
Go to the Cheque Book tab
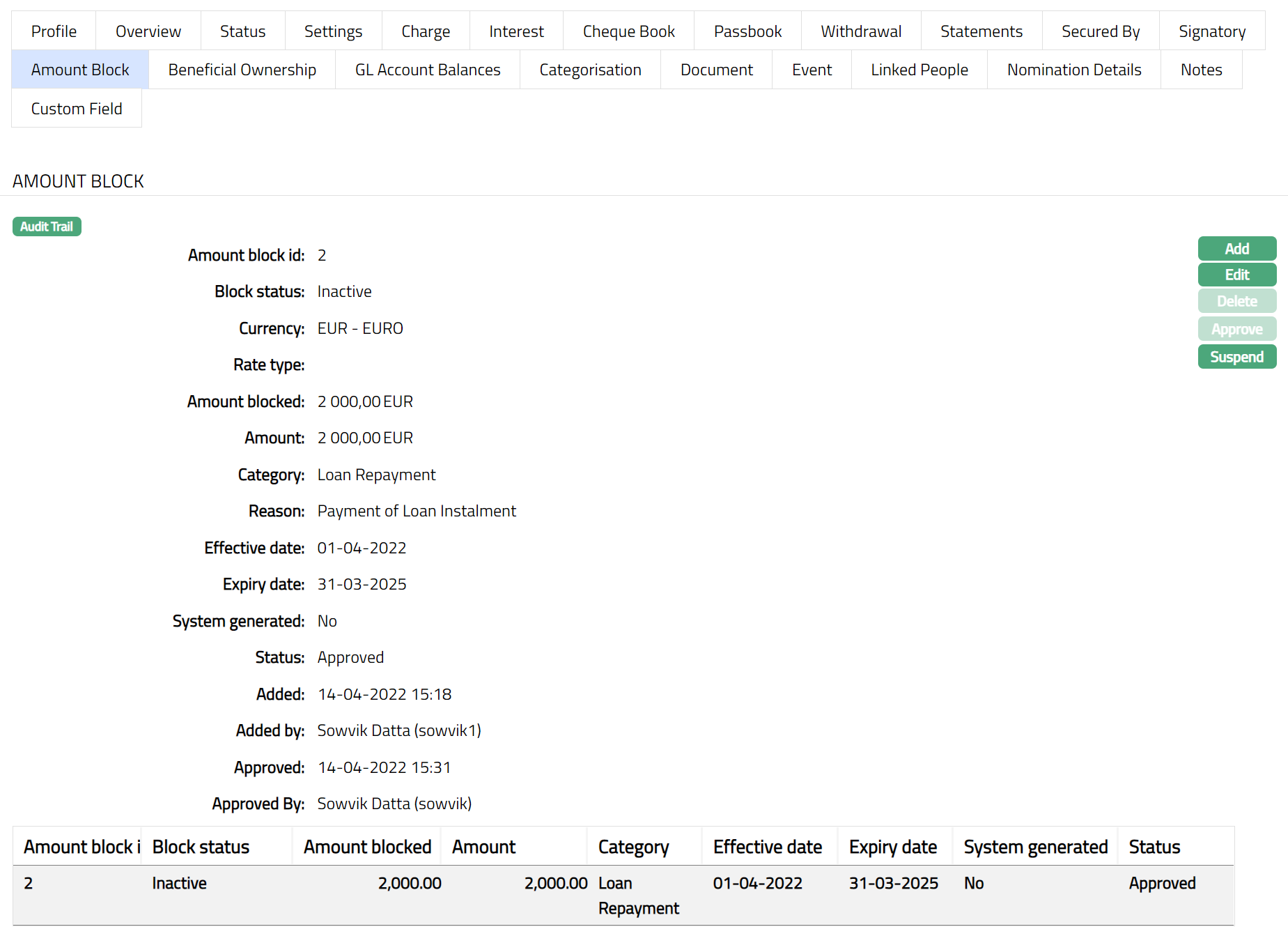click(628, 31)
